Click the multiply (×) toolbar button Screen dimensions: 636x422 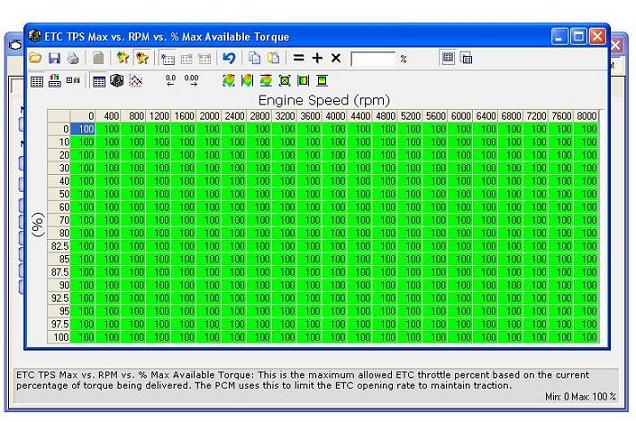336,59
